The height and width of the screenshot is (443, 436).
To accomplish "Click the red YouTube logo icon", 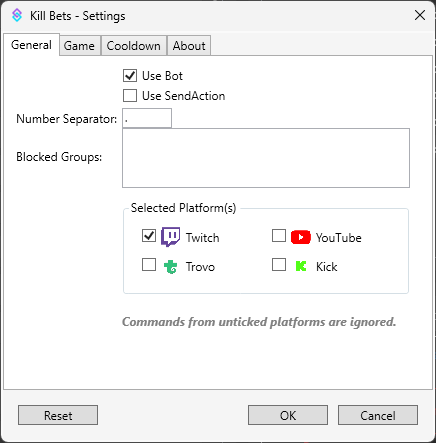I will pyautogui.click(x=300, y=237).
